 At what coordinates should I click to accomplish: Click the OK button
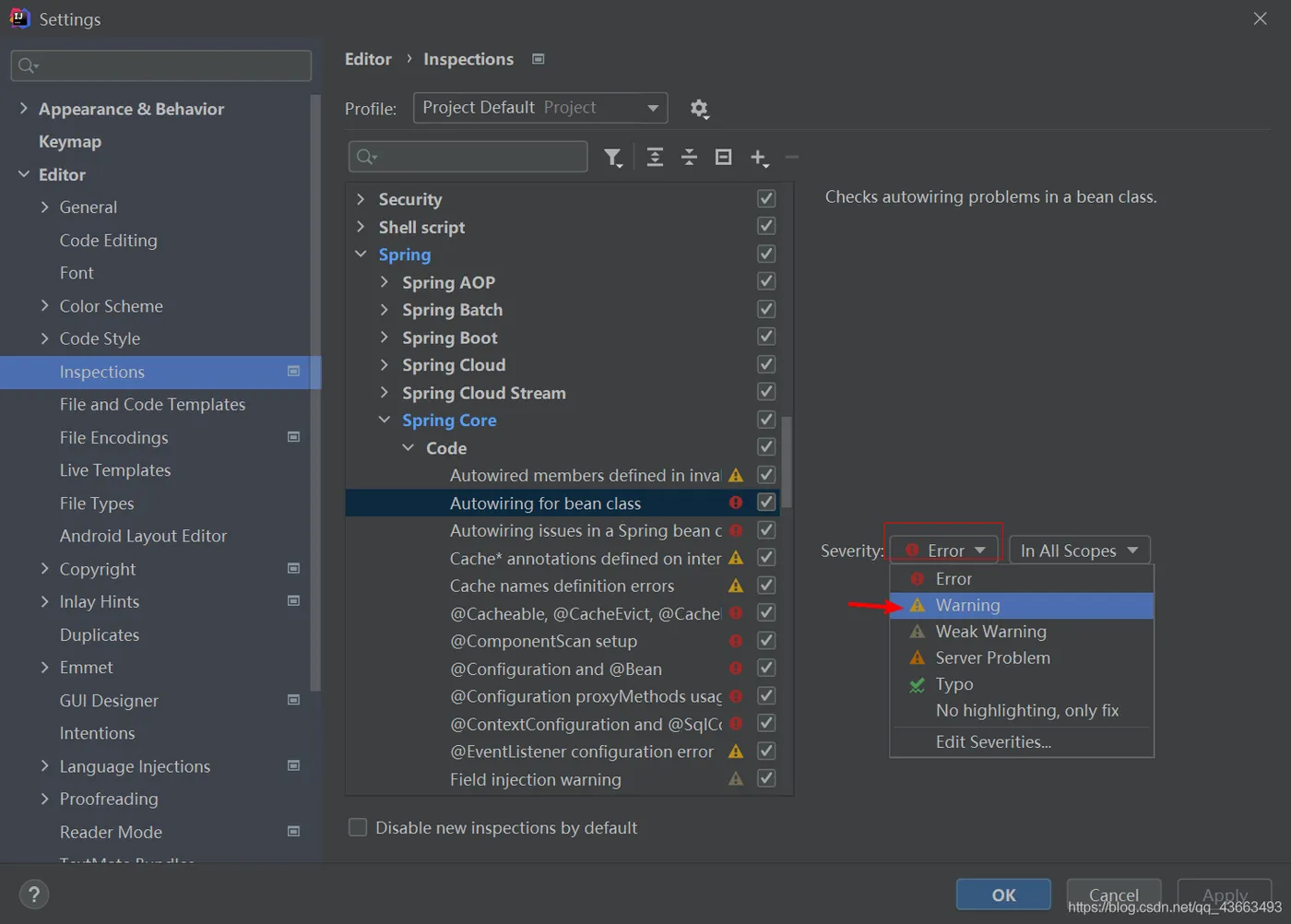[1003, 894]
